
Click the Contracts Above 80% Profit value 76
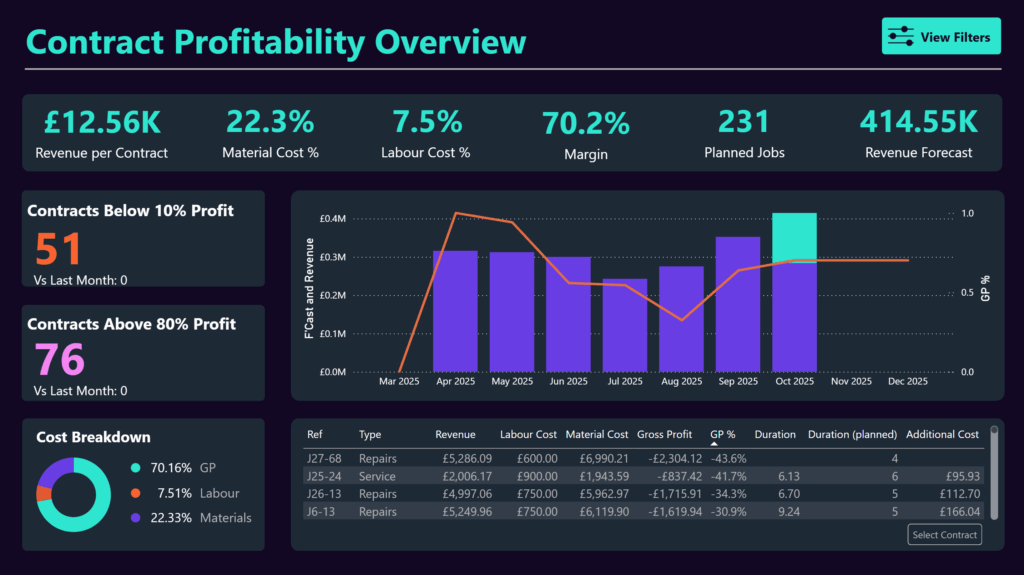tap(60, 360)
